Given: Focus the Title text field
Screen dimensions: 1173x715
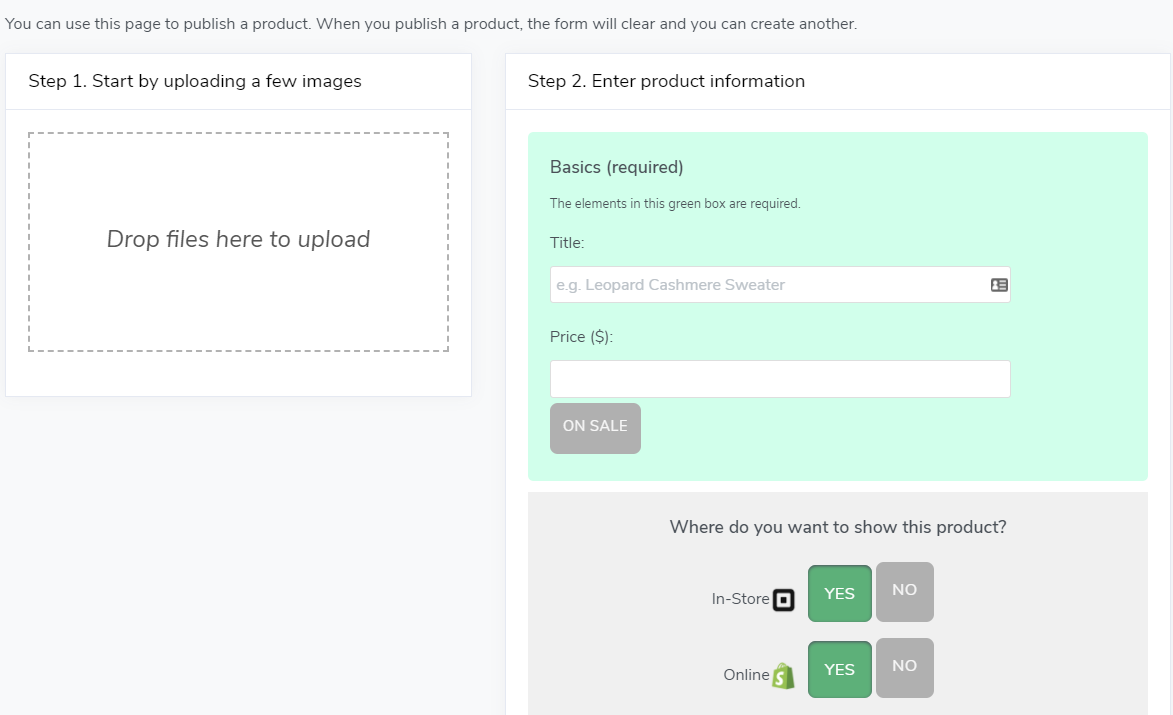Looking at the screenshot, I should tap(766, 285).
